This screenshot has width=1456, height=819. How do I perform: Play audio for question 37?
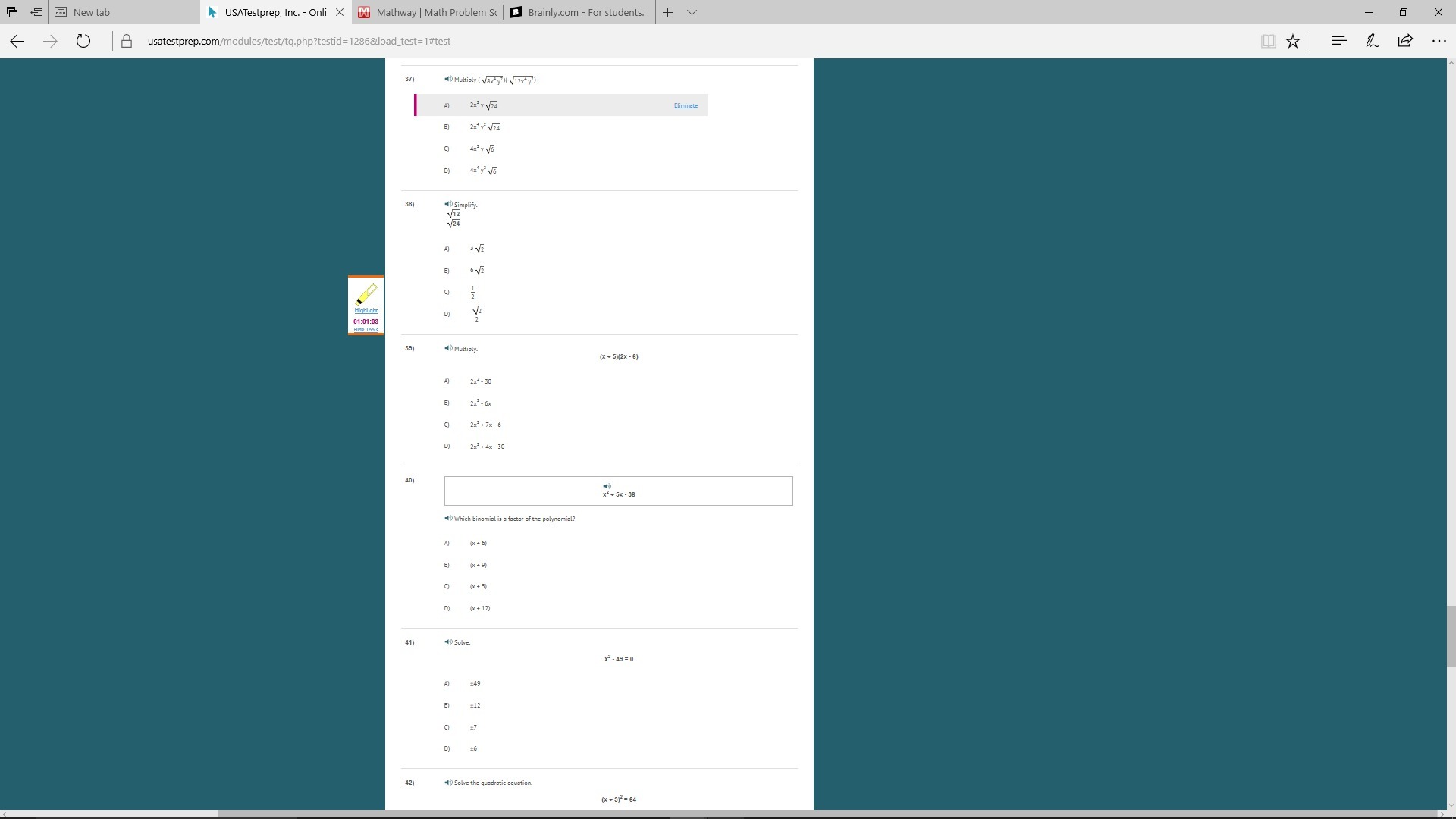tap(448, 79)
